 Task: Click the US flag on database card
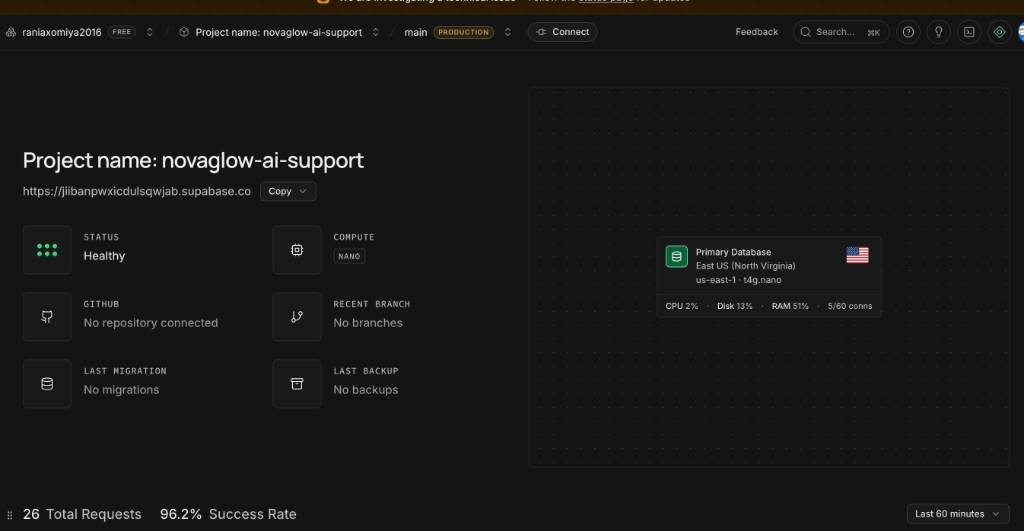click(x=857, y=255)
